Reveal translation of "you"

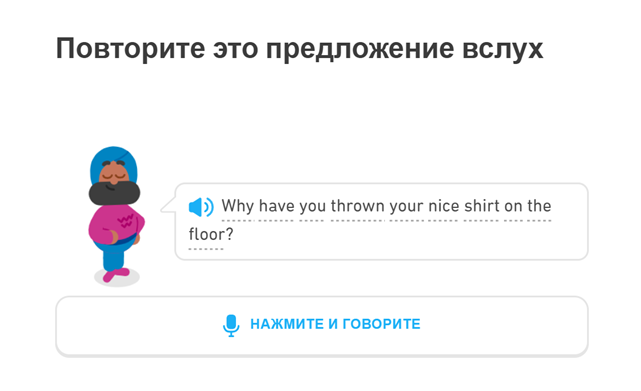pyautogui.click(x=312, y=207)
